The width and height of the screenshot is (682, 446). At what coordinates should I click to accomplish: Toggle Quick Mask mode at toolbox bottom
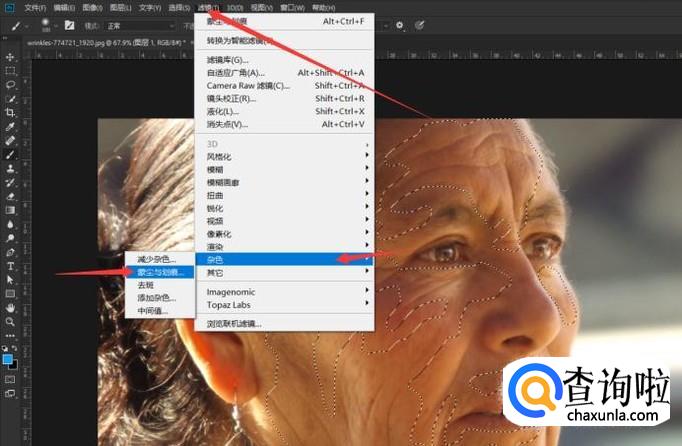10,381
